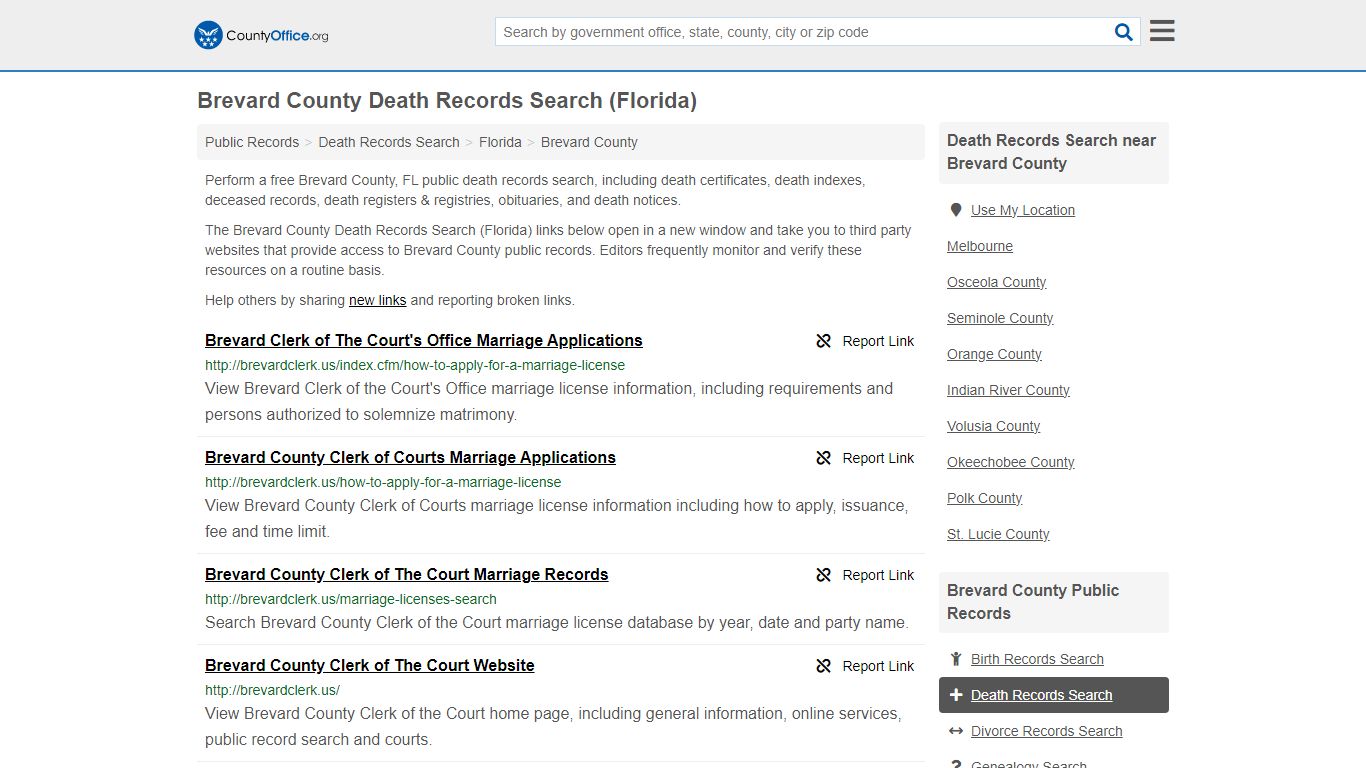Click broken-link icon for Court Website
1366x768 pixels.
824,666
